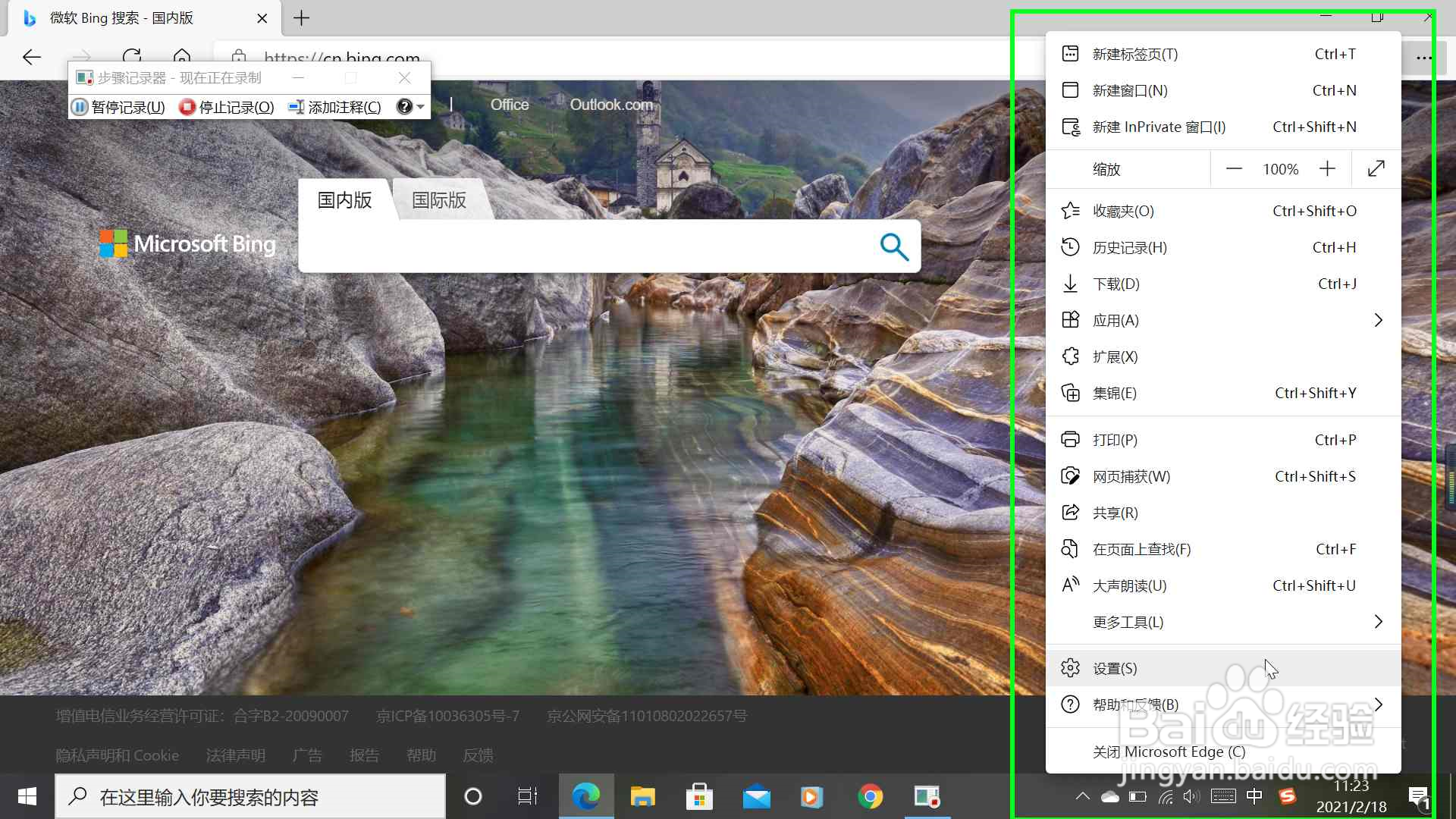
Task: Open Microsoft Store from the taskbar
Action: pos(699,796)
